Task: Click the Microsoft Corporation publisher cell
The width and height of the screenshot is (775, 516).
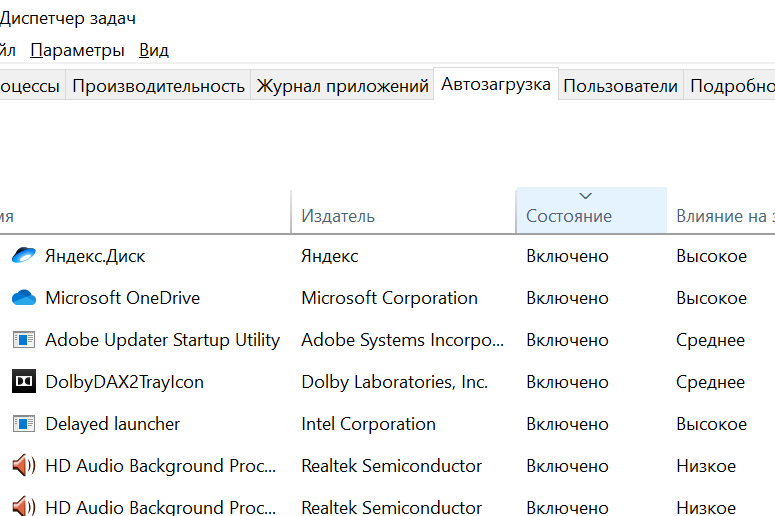Action: [x=389, y=298]
